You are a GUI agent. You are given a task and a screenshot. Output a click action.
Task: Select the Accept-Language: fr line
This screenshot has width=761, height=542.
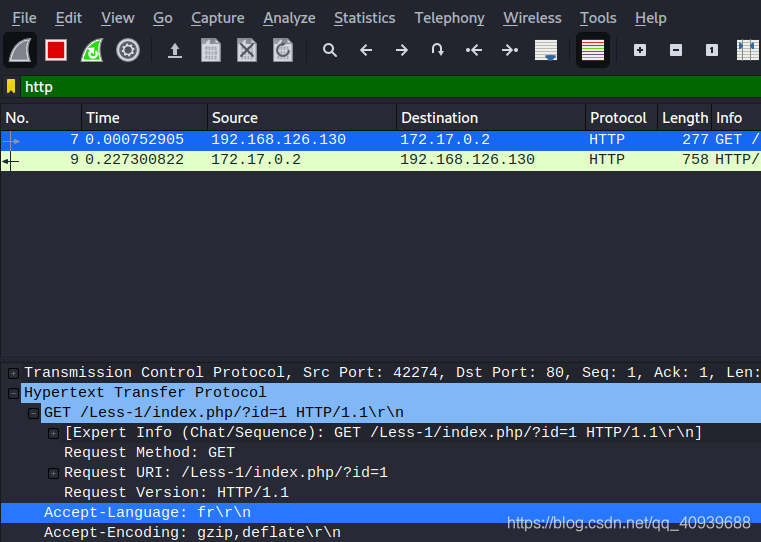pyautogui.click(x=380, y=513)
